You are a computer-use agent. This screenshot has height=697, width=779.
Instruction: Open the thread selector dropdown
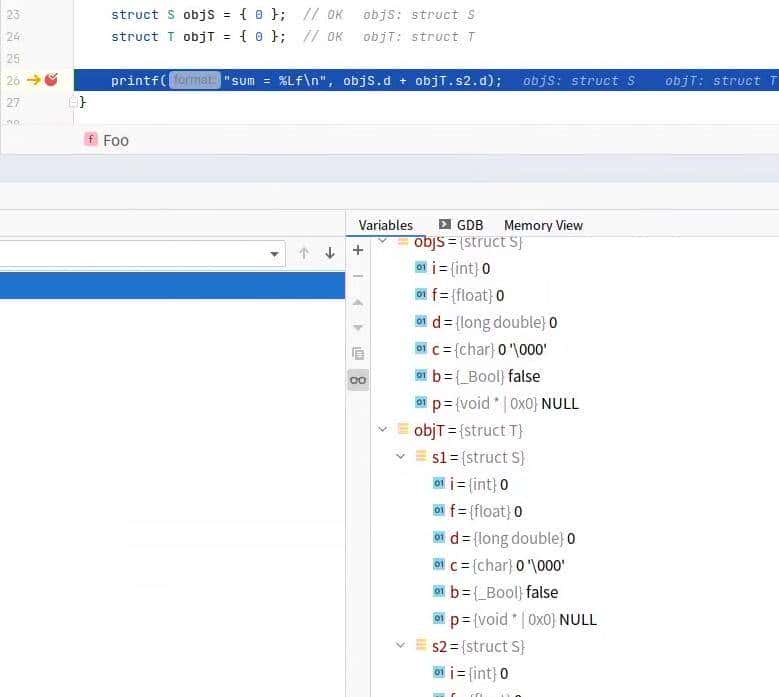click(x=276, y=255)
